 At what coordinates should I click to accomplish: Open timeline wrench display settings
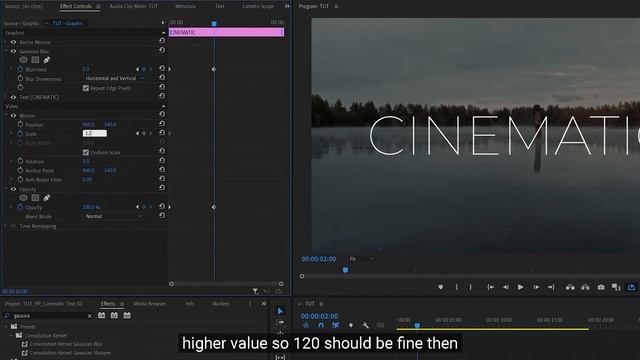366,325
